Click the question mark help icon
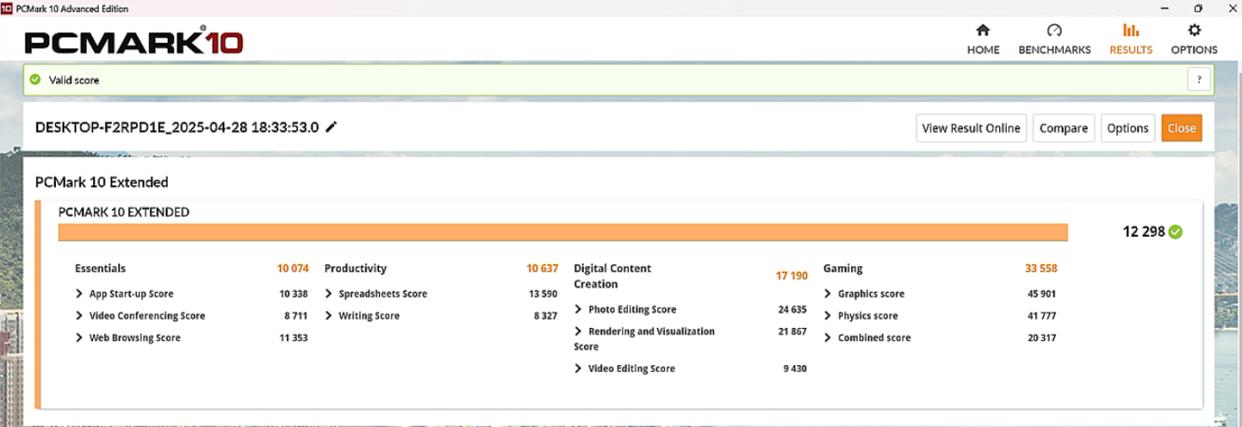Screen dimensions: 1242x427 pyautogui.click(x=1197, y=80)
